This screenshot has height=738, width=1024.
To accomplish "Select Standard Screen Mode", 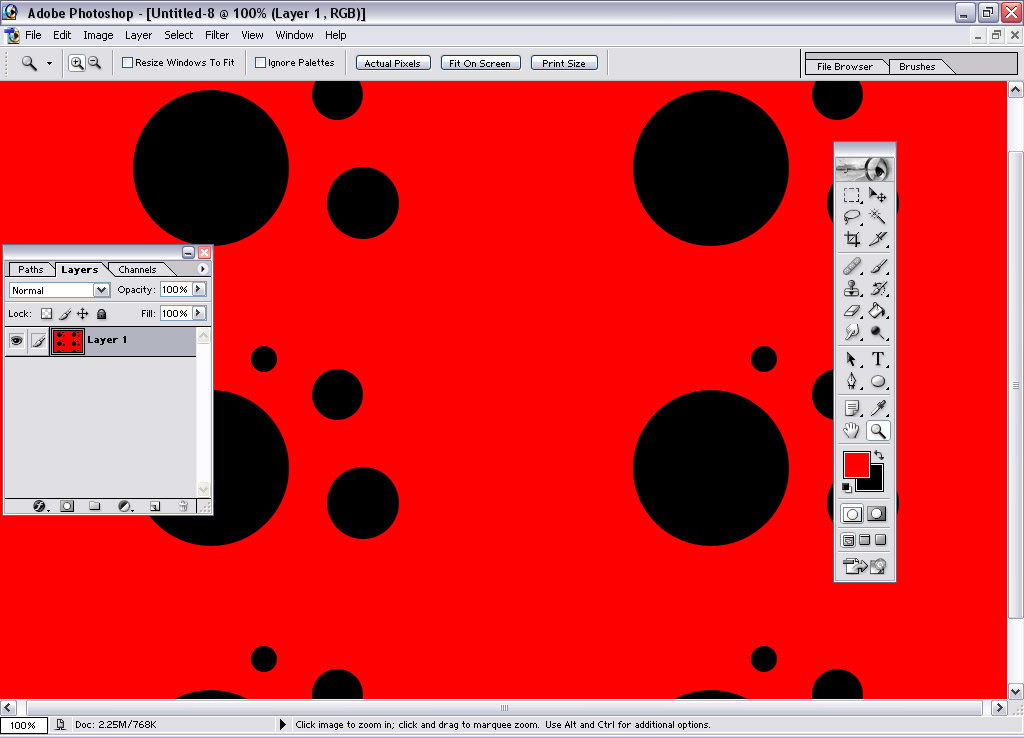I will coord(848,540).
